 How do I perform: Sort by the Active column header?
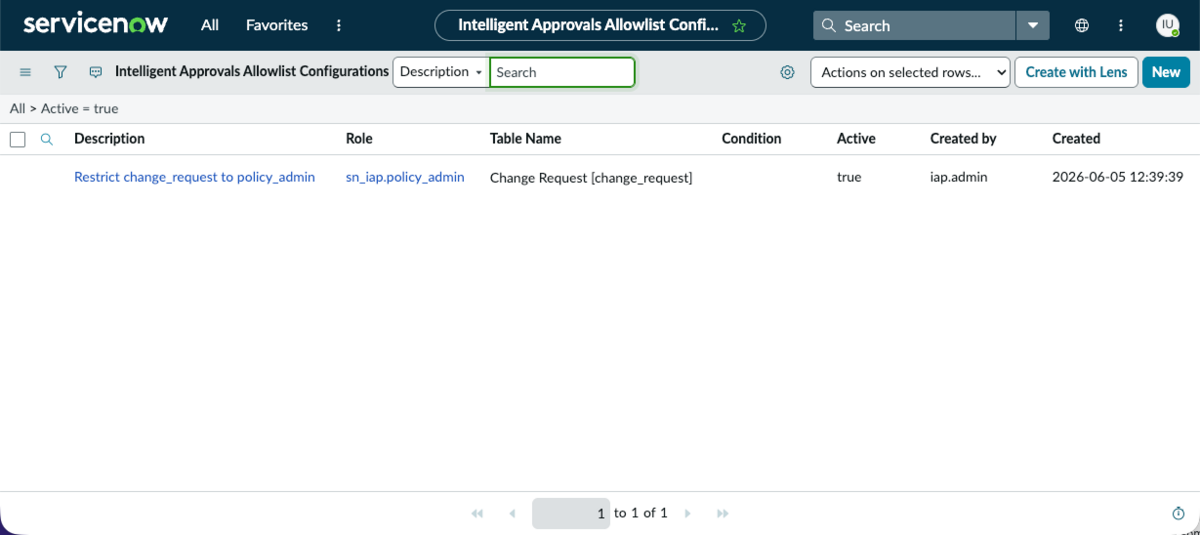[x=856, y=139]
